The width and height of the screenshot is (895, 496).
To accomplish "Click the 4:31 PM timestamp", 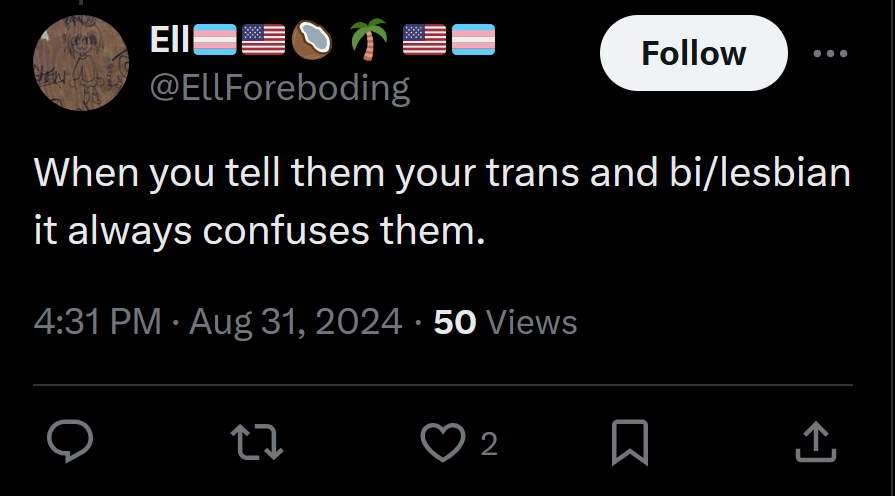I will 97,322.
